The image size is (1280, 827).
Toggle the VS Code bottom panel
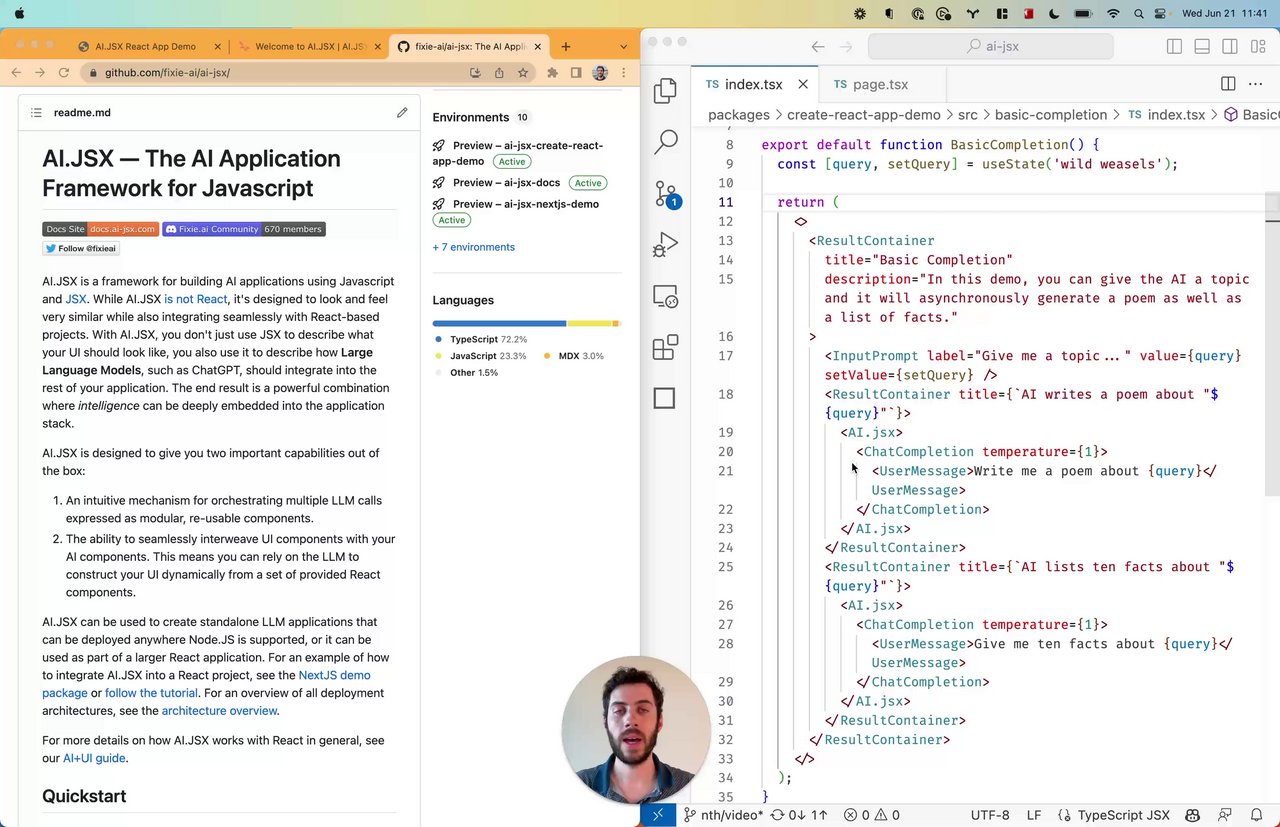(x=1202, y=46)
